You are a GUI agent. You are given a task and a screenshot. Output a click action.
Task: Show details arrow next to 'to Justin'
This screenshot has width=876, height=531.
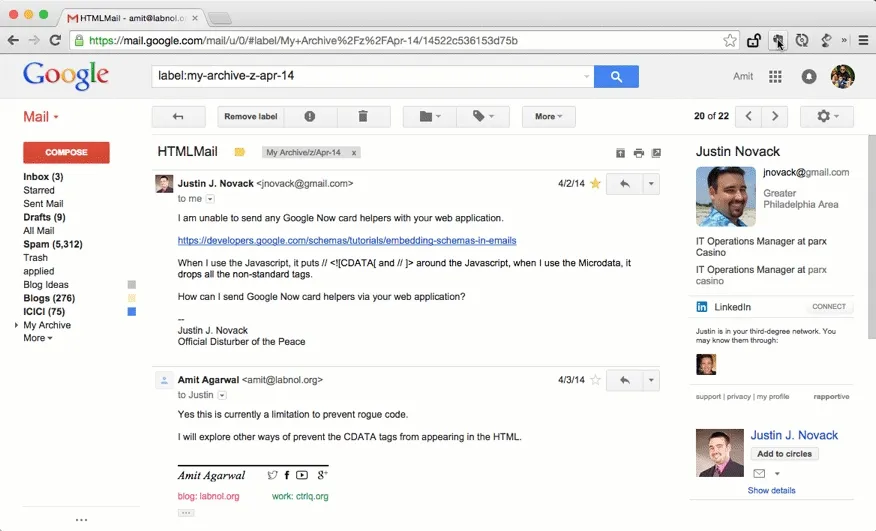click(x=222, y=395)
